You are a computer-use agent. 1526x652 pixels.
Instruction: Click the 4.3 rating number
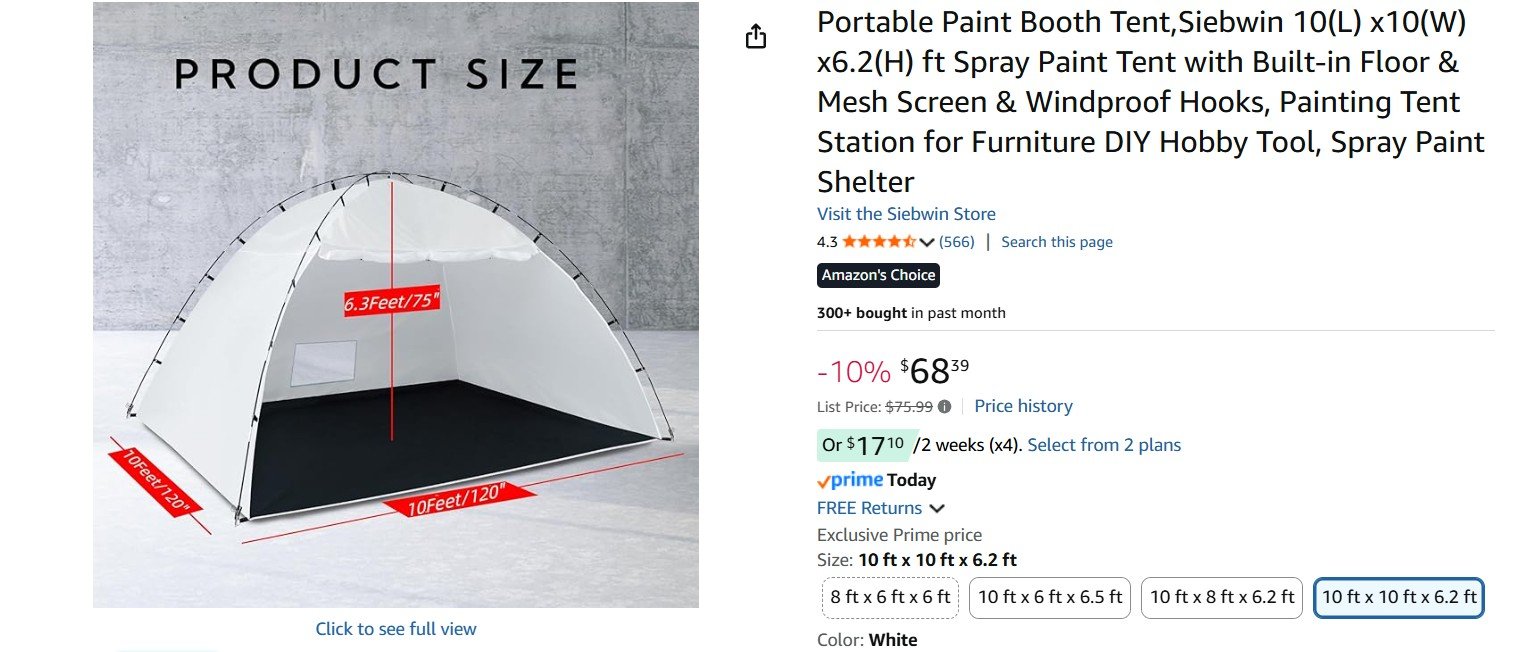[827, 242]
